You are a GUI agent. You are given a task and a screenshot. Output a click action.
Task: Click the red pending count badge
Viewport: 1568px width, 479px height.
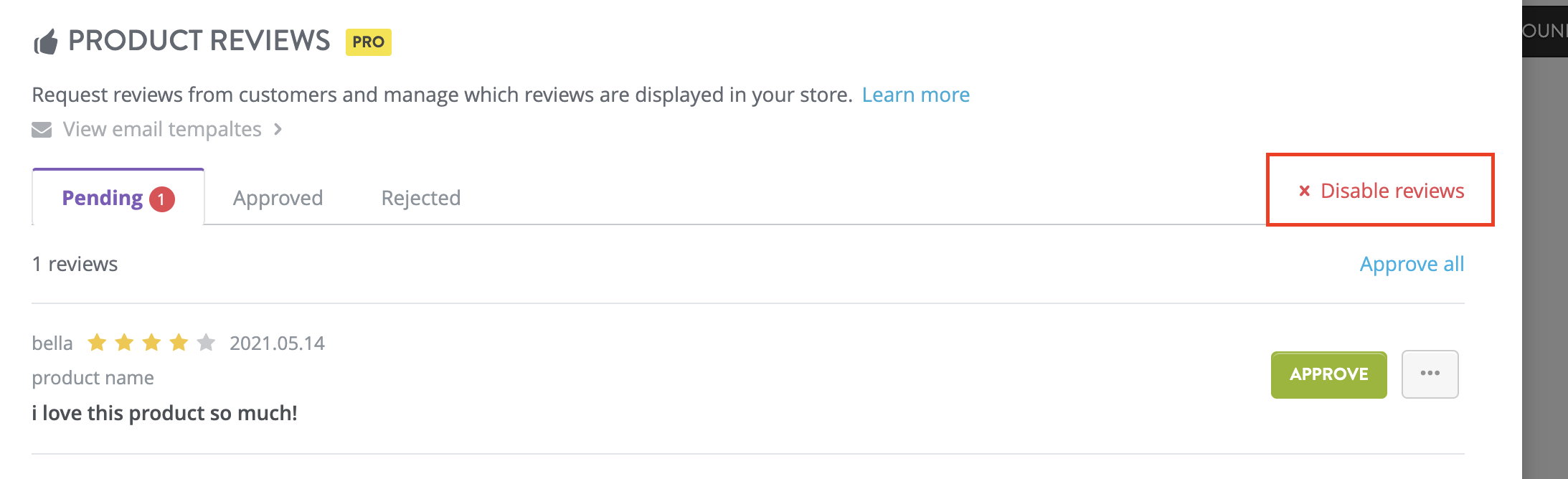pyautogui.click(x=161, y=199)
